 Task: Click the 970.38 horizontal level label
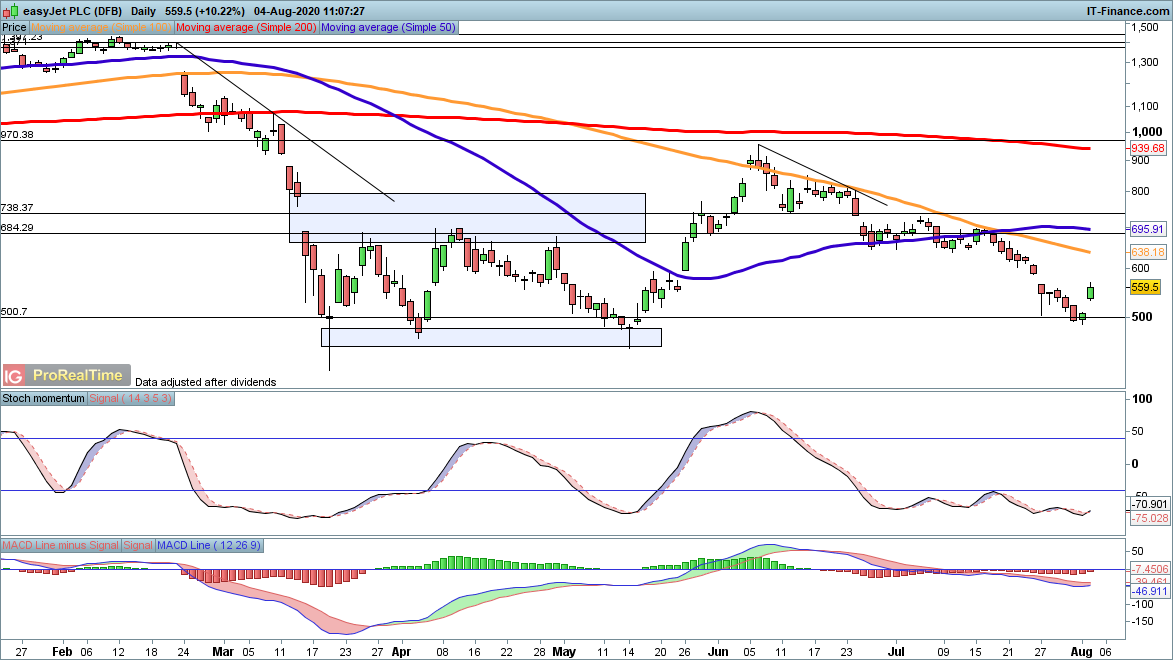click(18, 134)
